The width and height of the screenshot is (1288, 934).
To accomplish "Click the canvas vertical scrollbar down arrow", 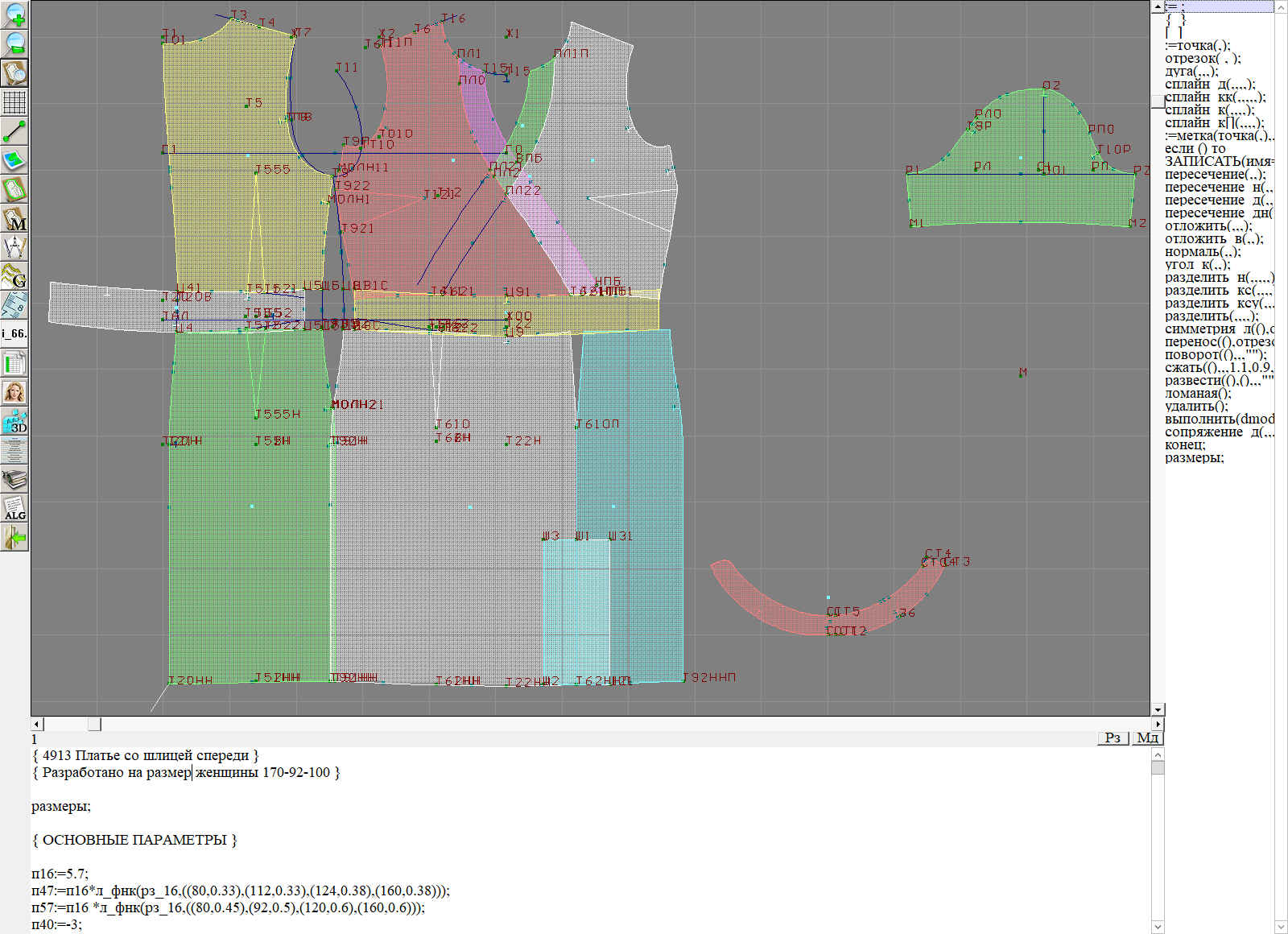I will tap(1158, 709).
